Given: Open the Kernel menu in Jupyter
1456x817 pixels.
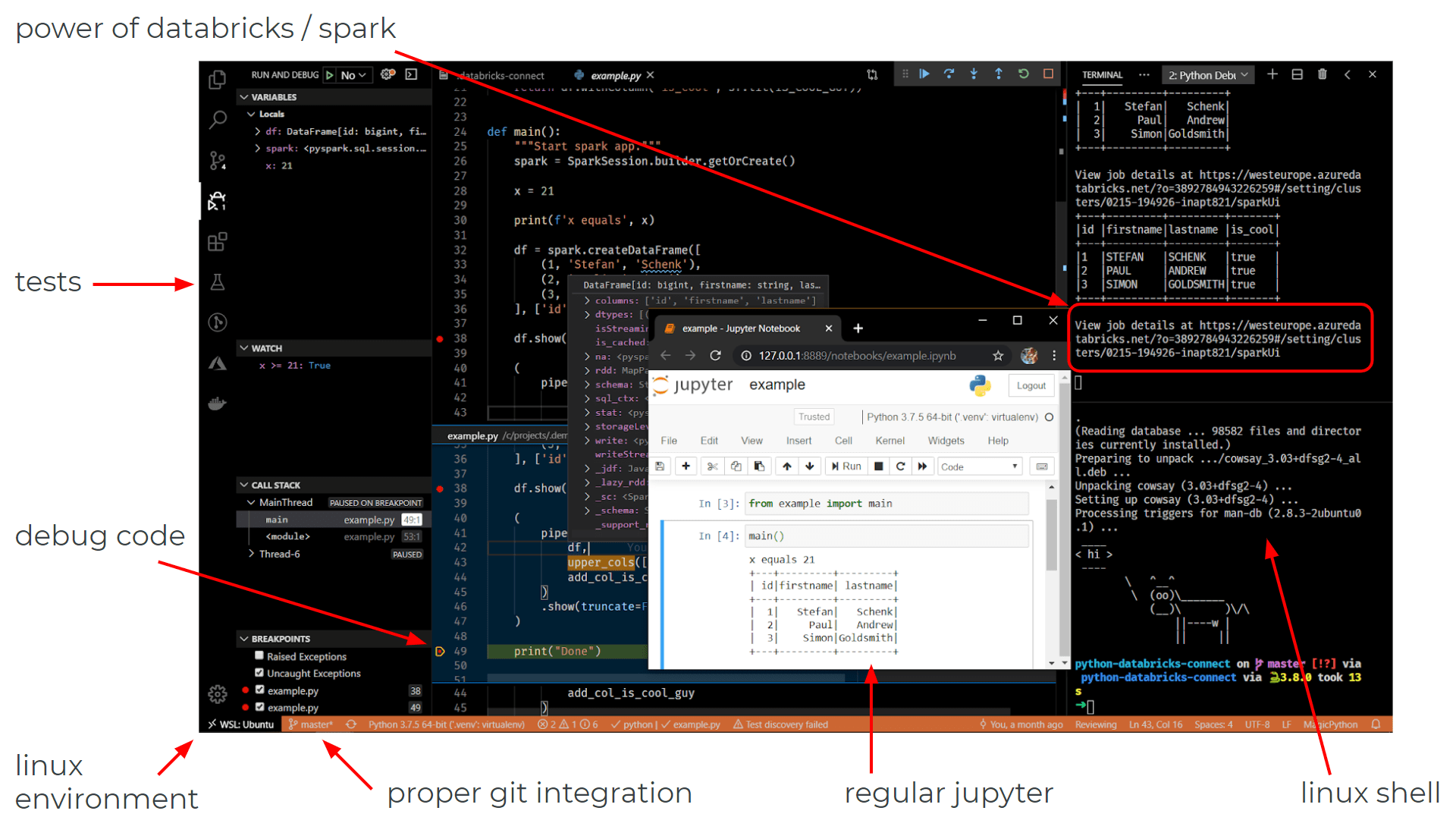Looking at the screenshot, I should pos(890,441).
